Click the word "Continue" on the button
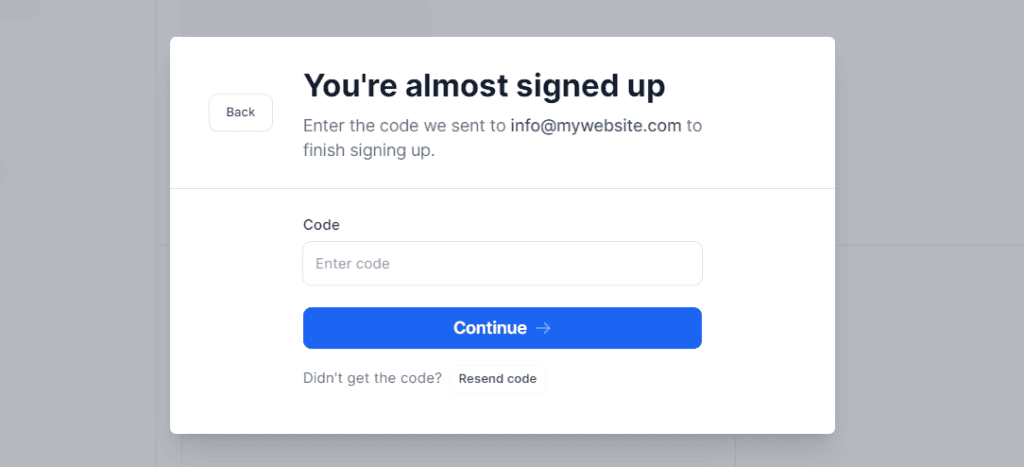Image resolution: width=1024 pixels, height=467 pixels. [x=489, y=328]
